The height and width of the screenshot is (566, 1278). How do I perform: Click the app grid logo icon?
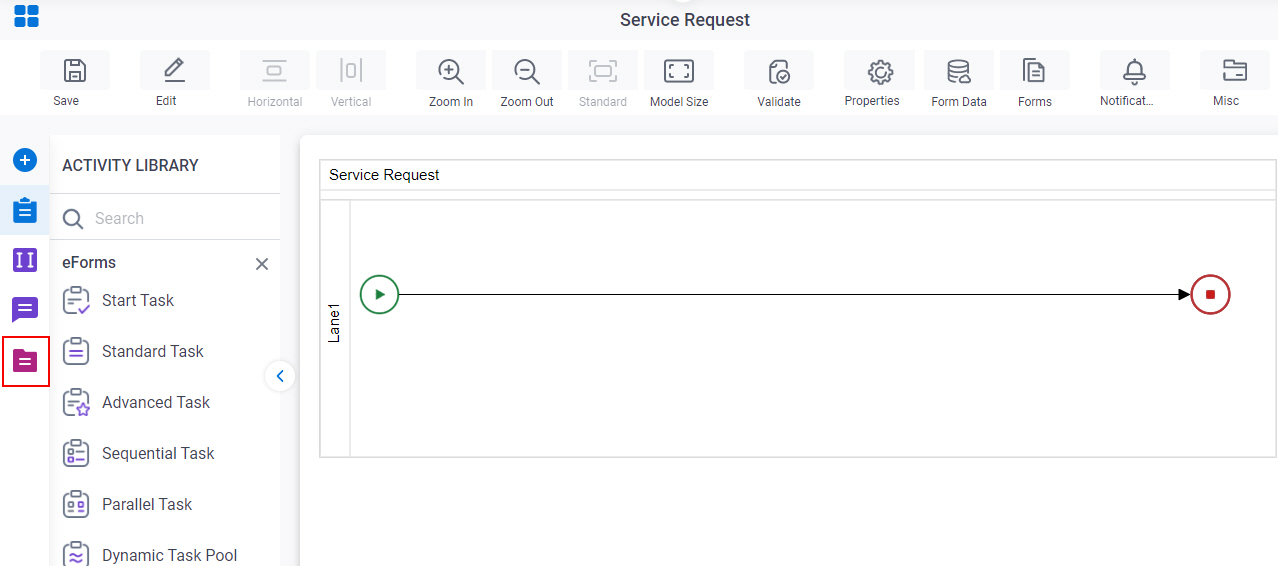(x=26, y=16)
